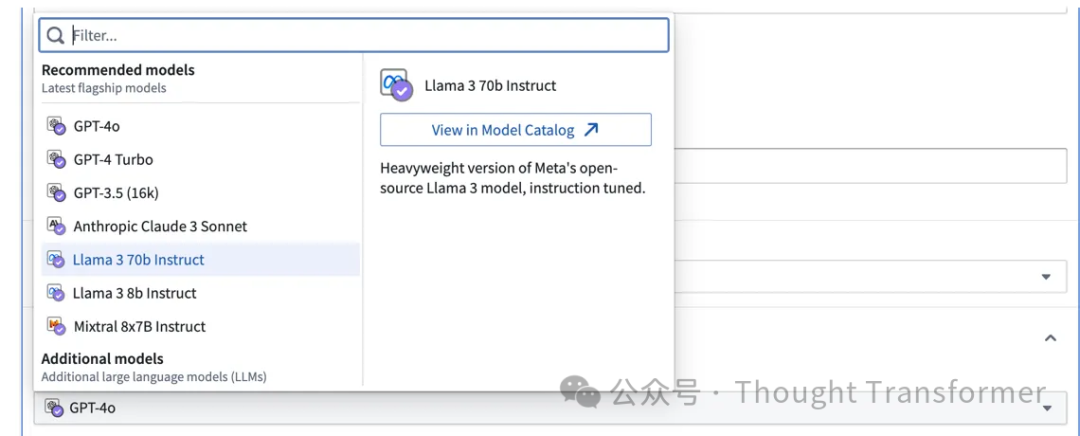1080x436 pixels.
Task: Click the 'Latest flagship models' subtitle
Action: (103, 88)
